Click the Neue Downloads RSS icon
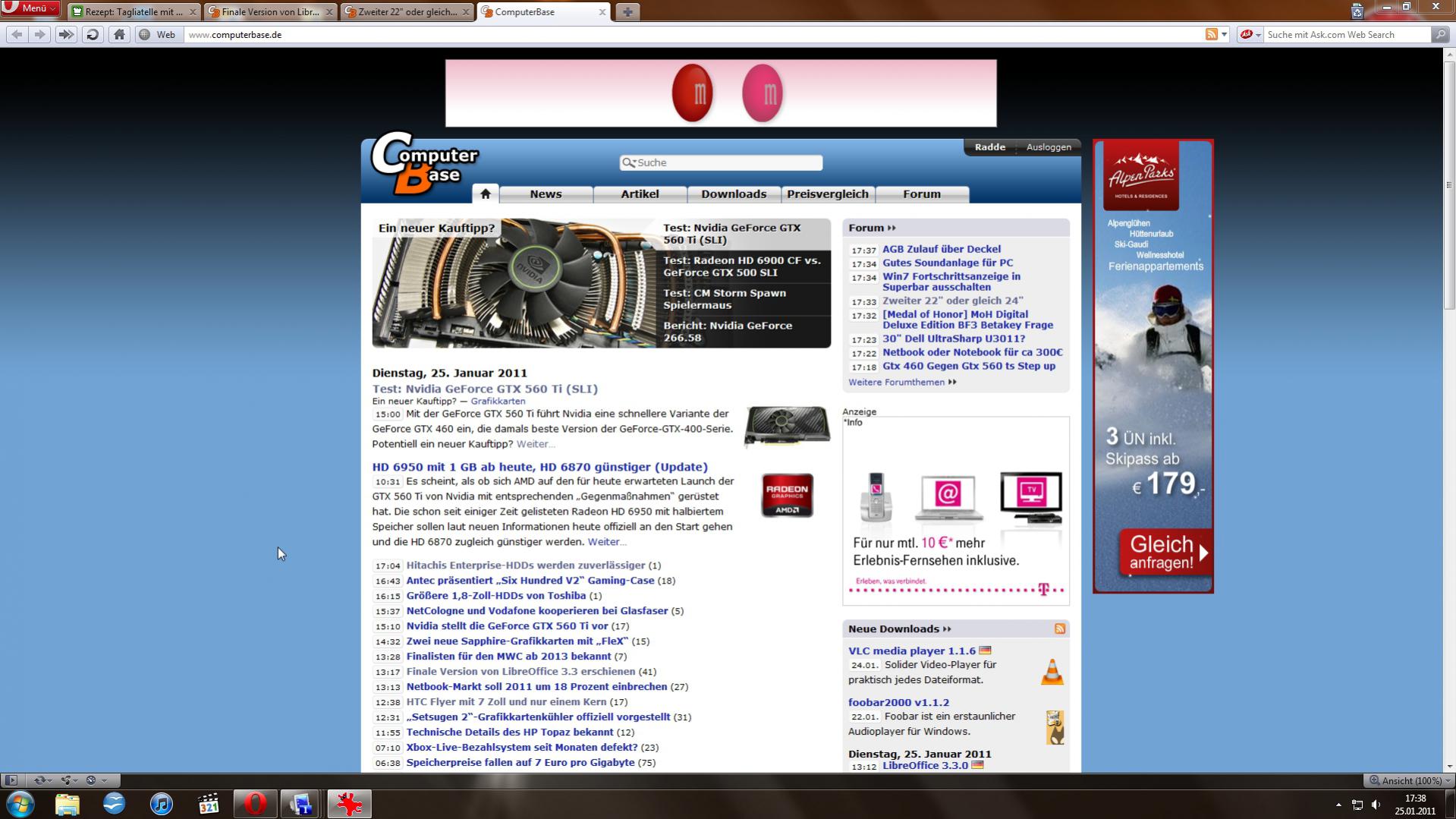The image size is (1456, 819). (1060, 628)
